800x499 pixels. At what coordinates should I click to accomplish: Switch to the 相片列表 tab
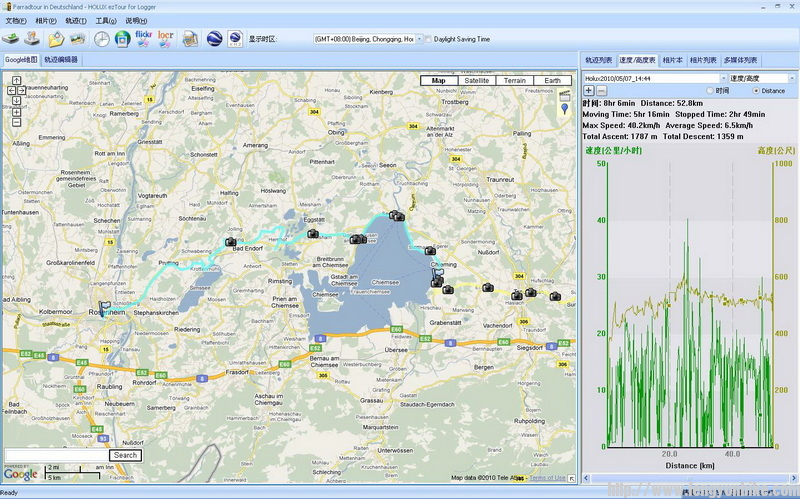703,60
